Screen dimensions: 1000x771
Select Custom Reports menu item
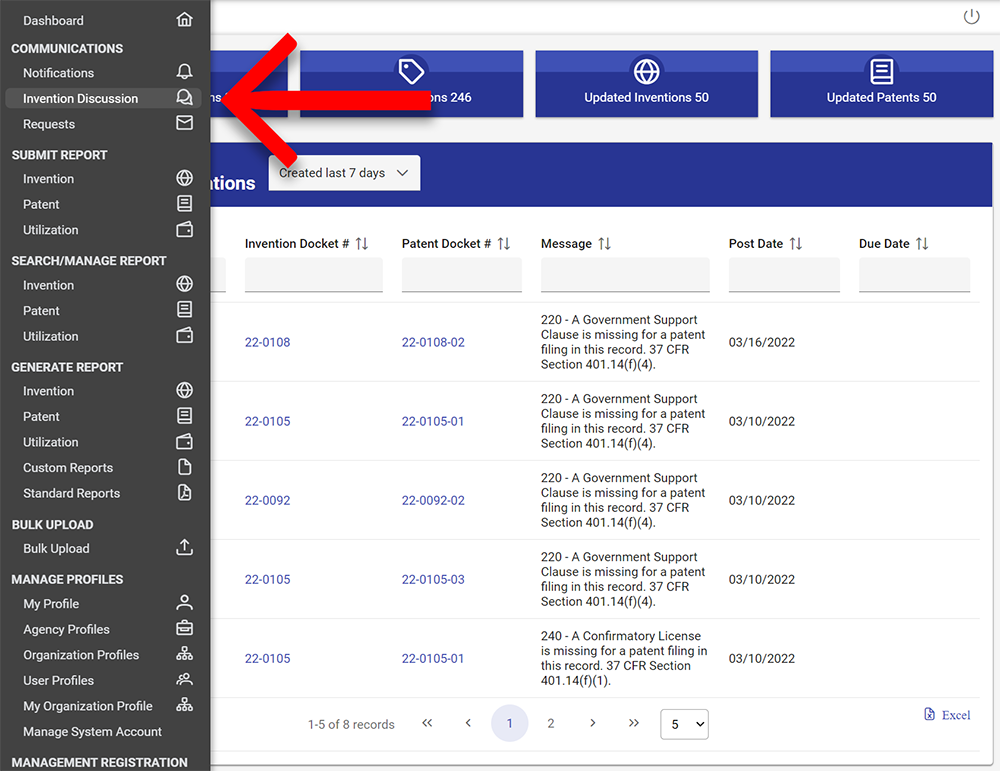tap(68, 467)
